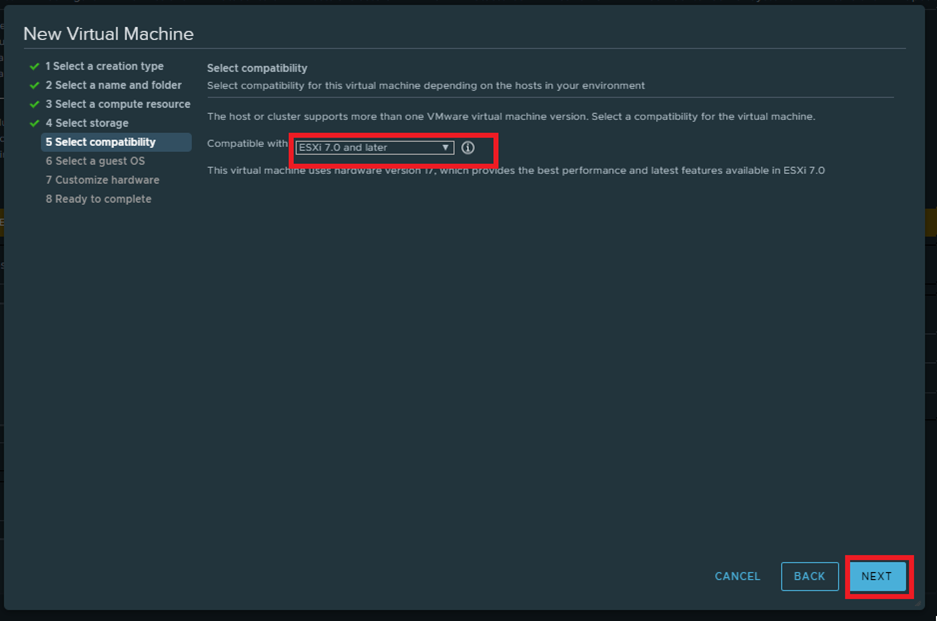Return to step 4 Select storage
Image resolution: width=937 pixels, height=621 pixels.
click(x=87, y=123)
